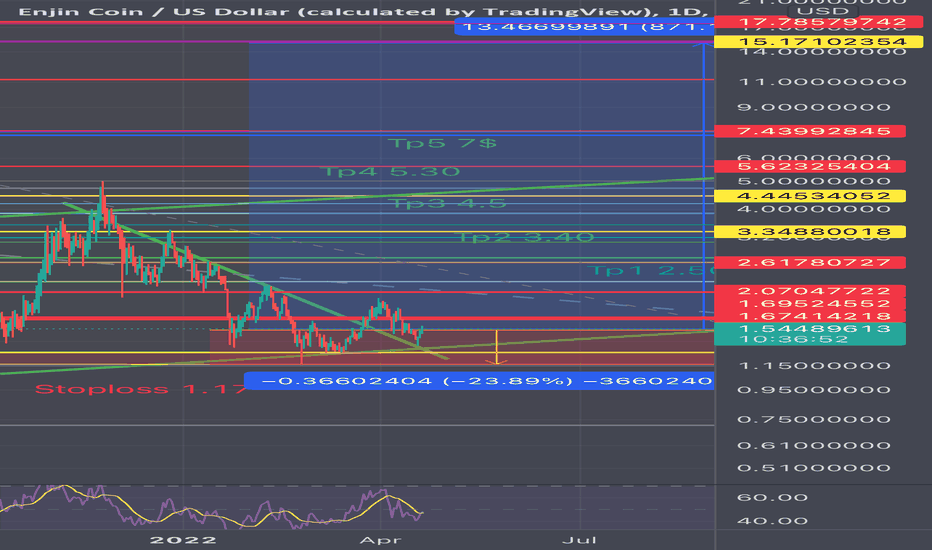The image size is (932, 550).
Task: Click the 'Tp2 3.40' annotation text
Action: coord(525,237)
